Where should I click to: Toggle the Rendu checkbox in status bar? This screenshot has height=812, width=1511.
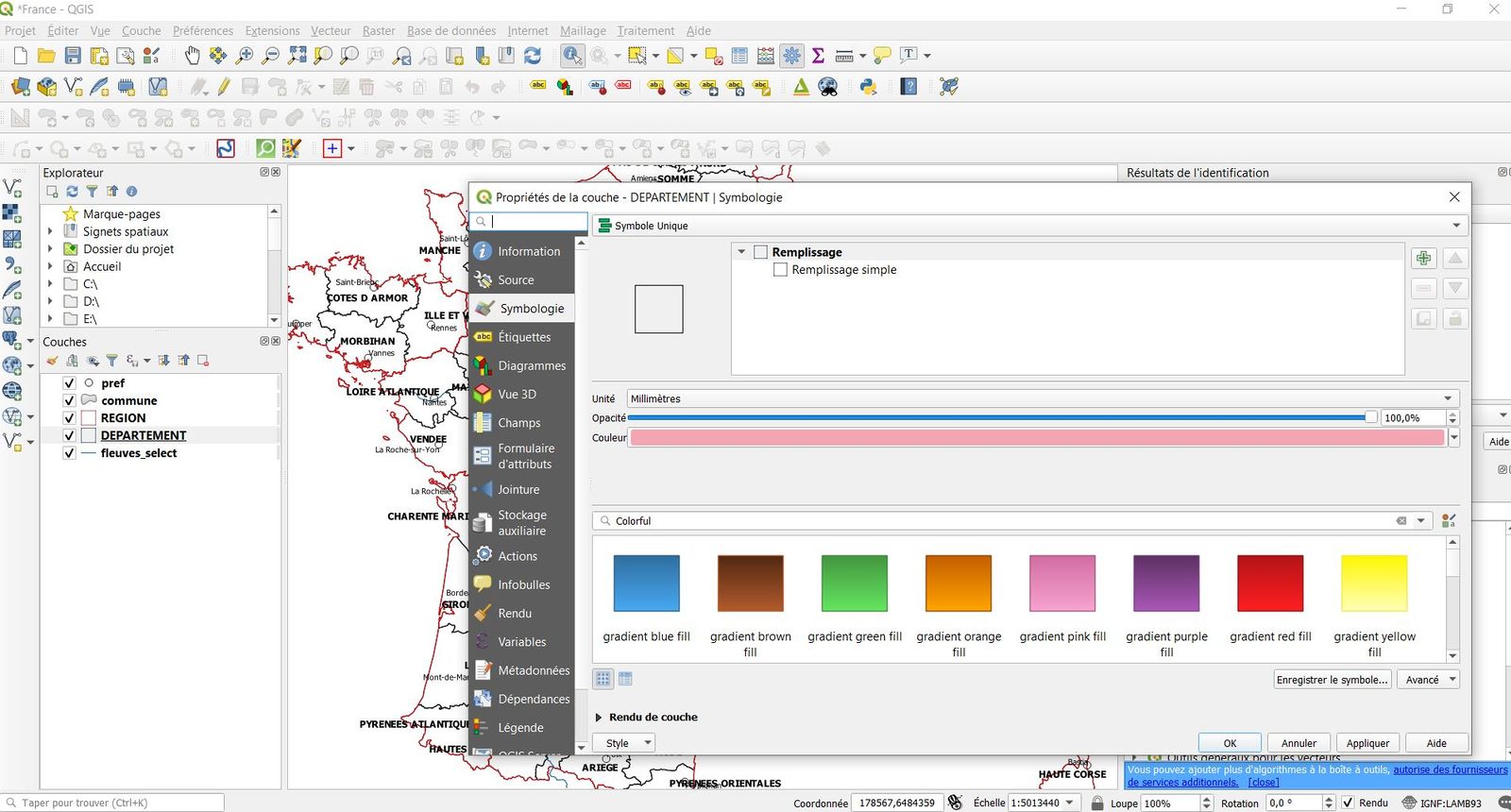[x=1348, y=803]
